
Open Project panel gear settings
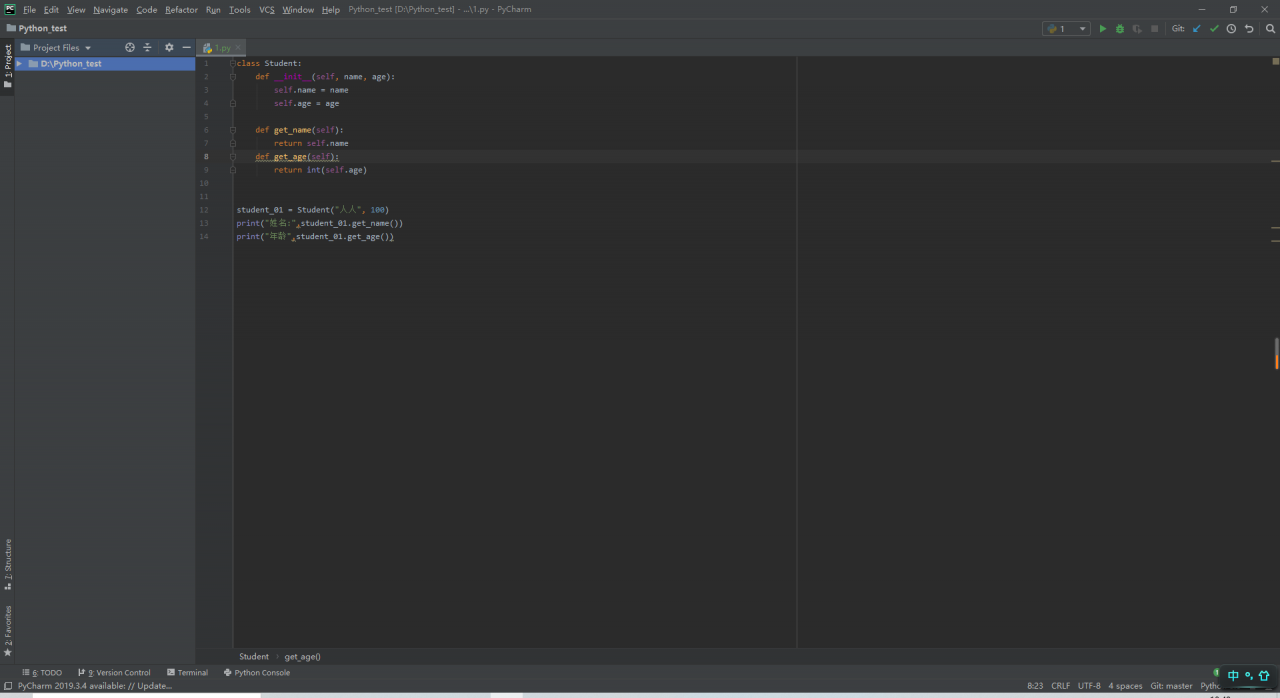(169, 47)
